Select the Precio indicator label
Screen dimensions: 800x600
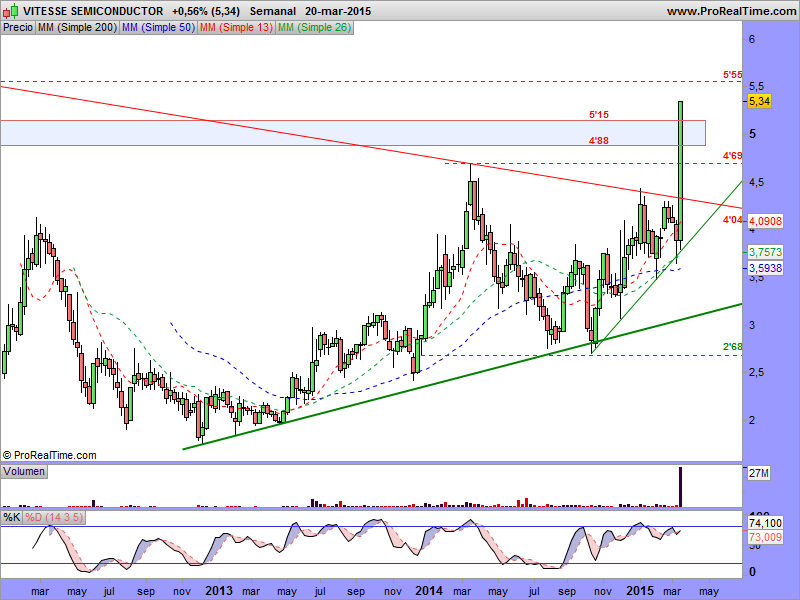click(x=18, y=28)
